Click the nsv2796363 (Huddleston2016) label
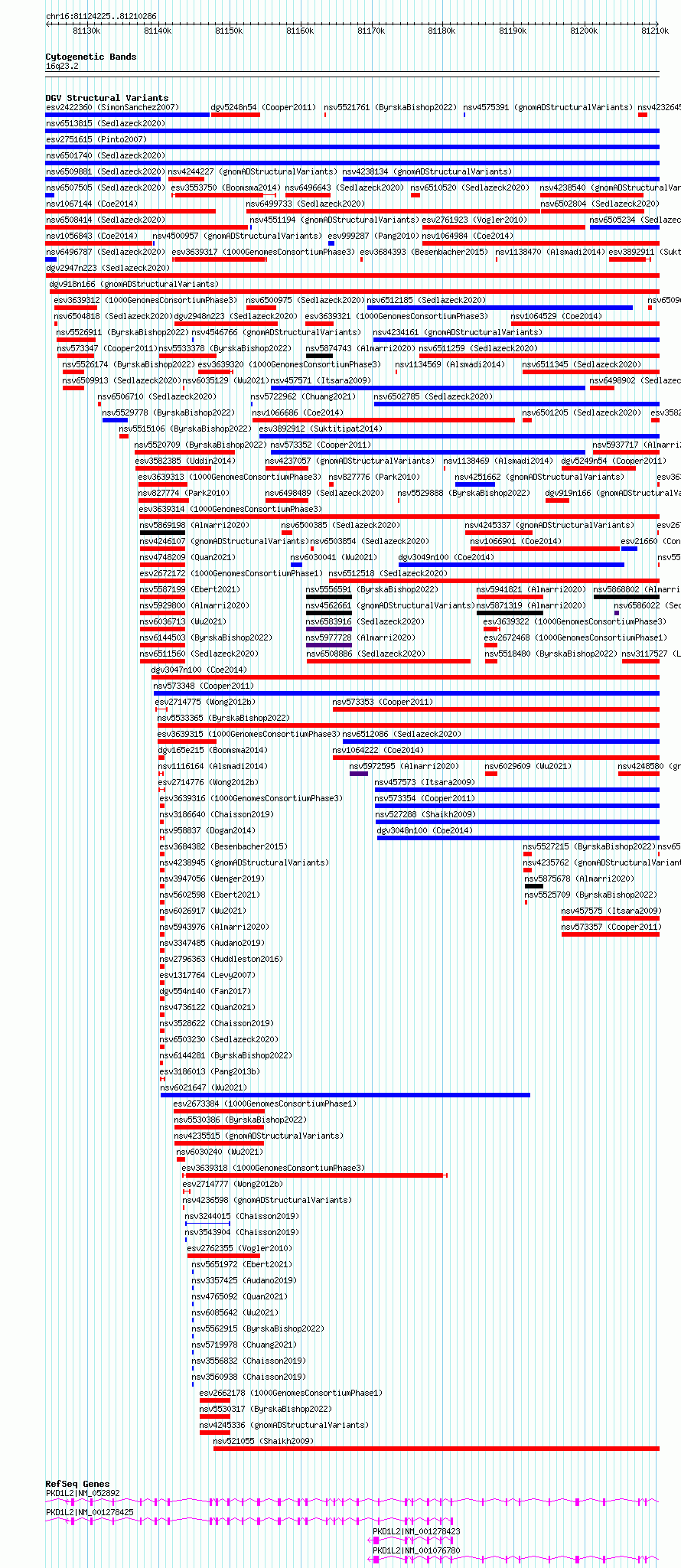Image resolution: width=681 pixels, height=1568 pixels. coord(221,959)
